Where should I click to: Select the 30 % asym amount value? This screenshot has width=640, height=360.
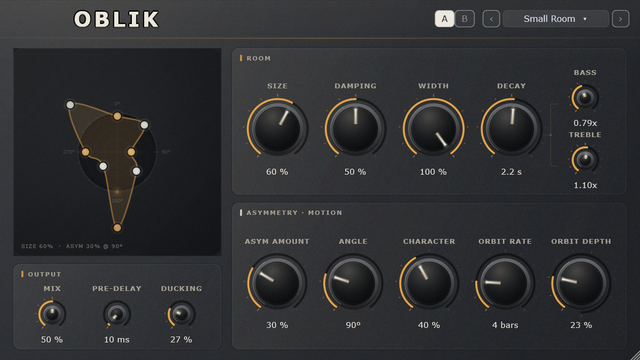click(277, 325)
